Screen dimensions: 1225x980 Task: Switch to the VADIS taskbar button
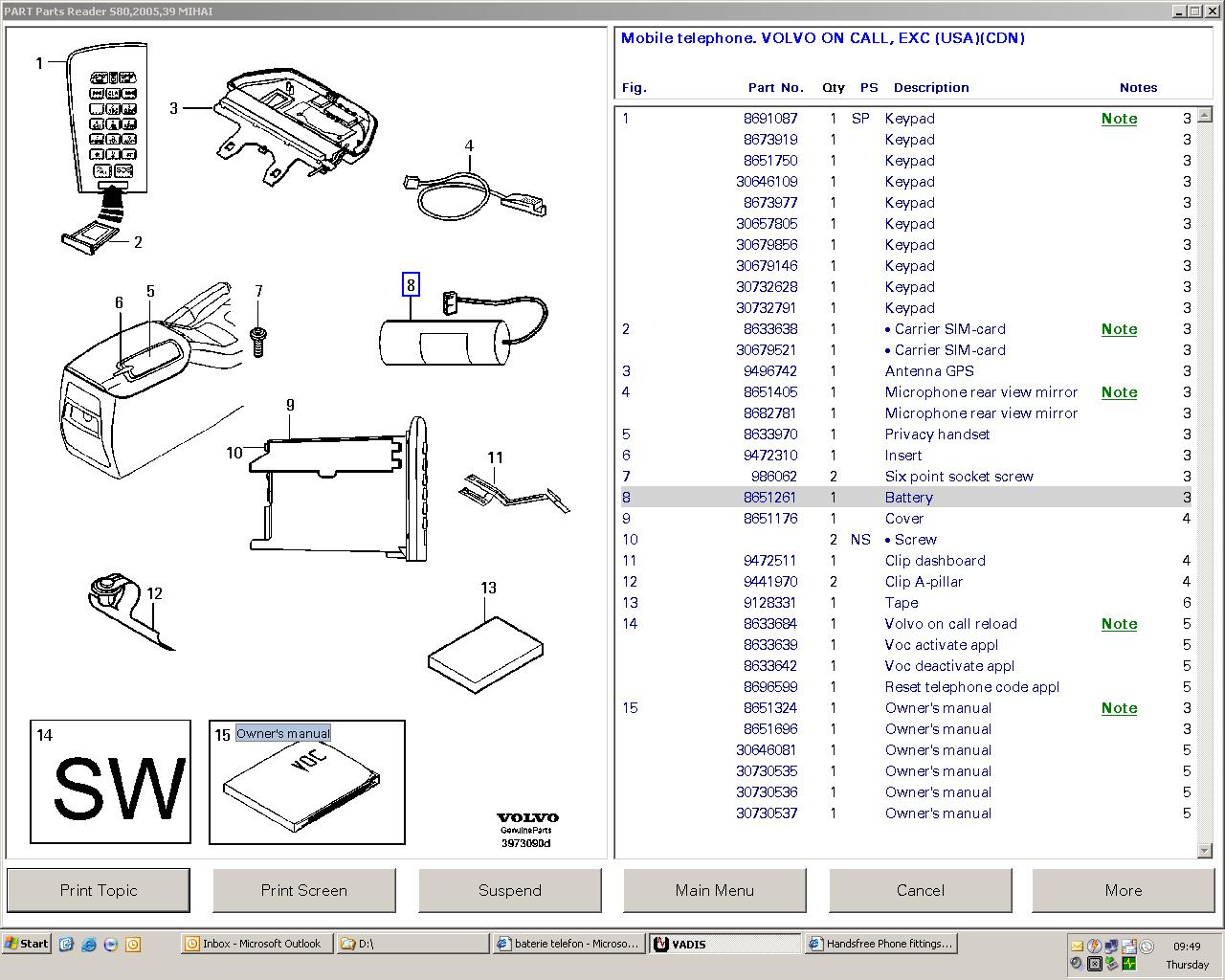click(725, 944)
